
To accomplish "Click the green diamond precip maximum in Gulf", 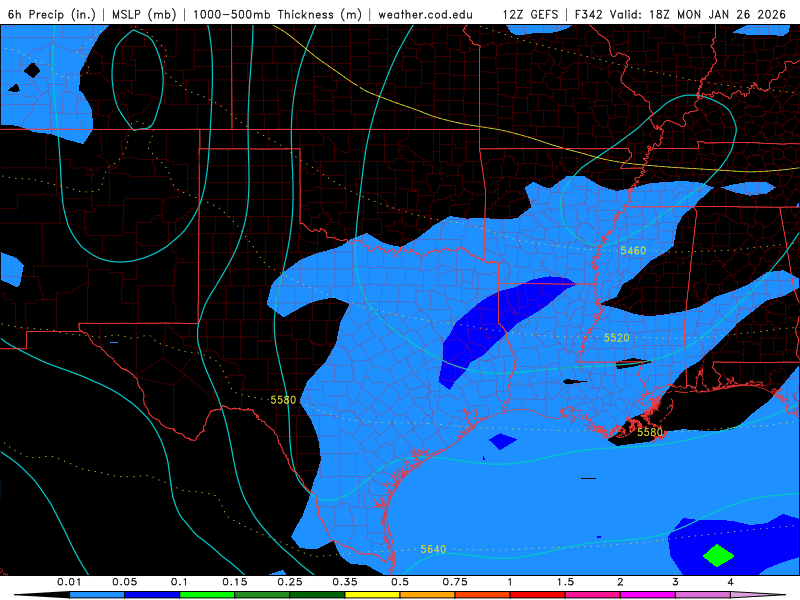I will point(718,556).
